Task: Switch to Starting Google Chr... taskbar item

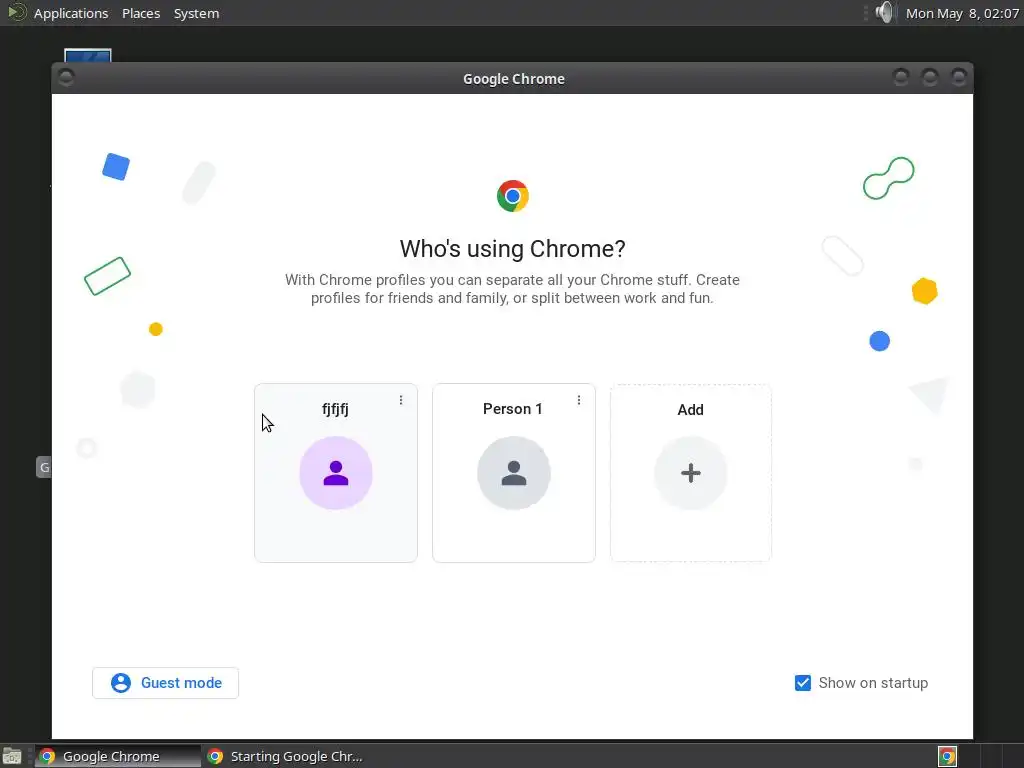Action: [285, 756]
